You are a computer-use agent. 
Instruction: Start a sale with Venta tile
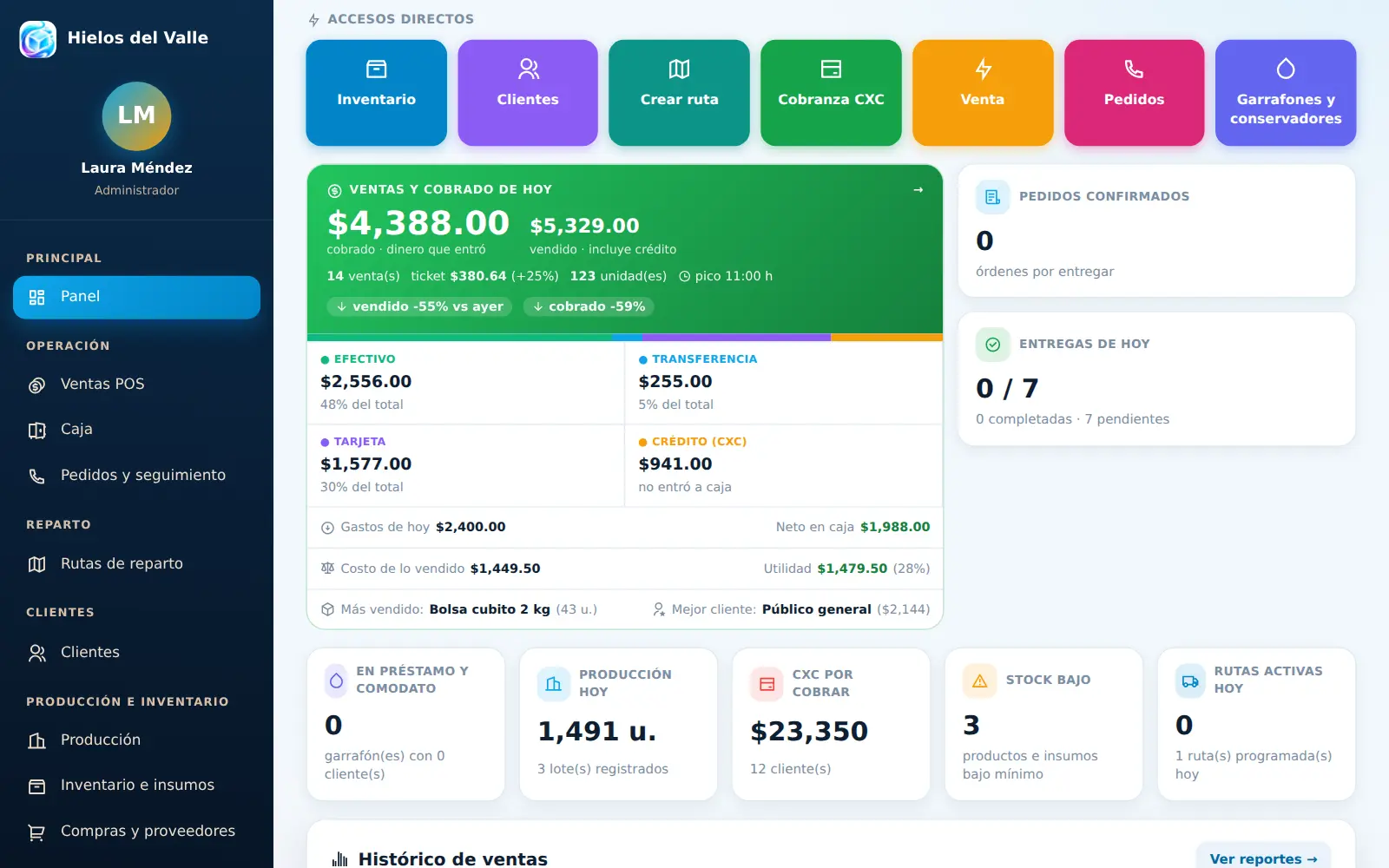pyautogui.click(x=983, y=93)
